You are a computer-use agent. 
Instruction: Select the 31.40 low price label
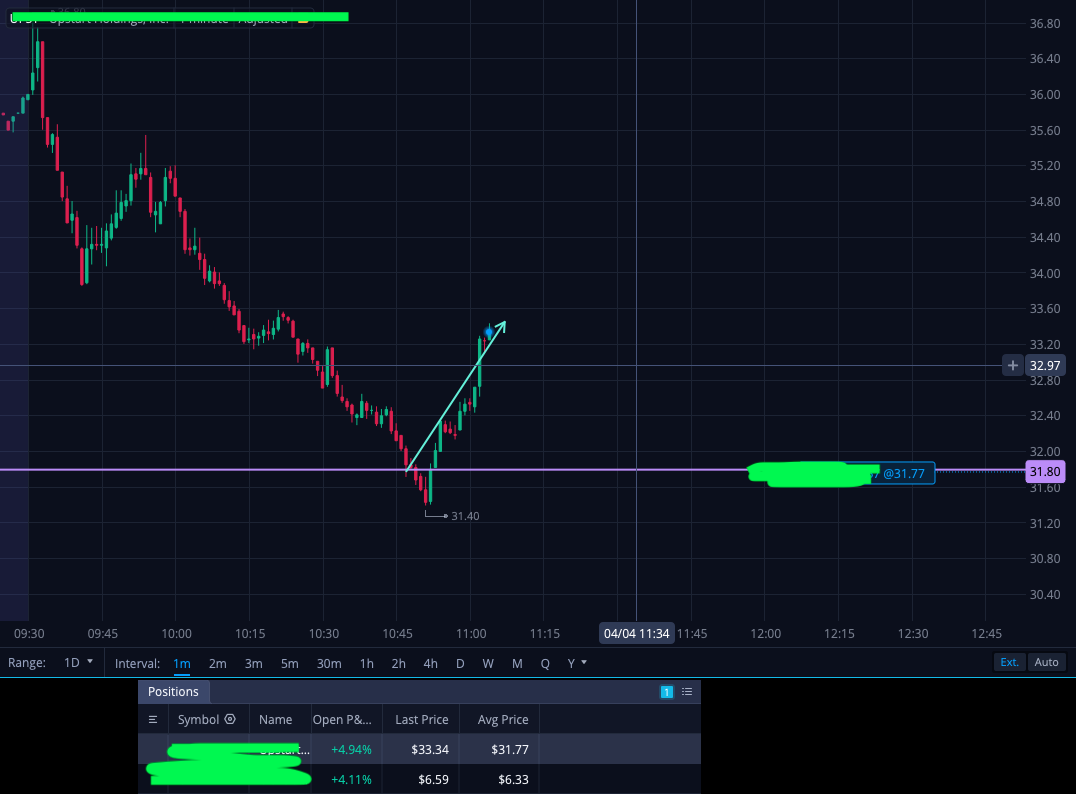click(x=465, y=516)
